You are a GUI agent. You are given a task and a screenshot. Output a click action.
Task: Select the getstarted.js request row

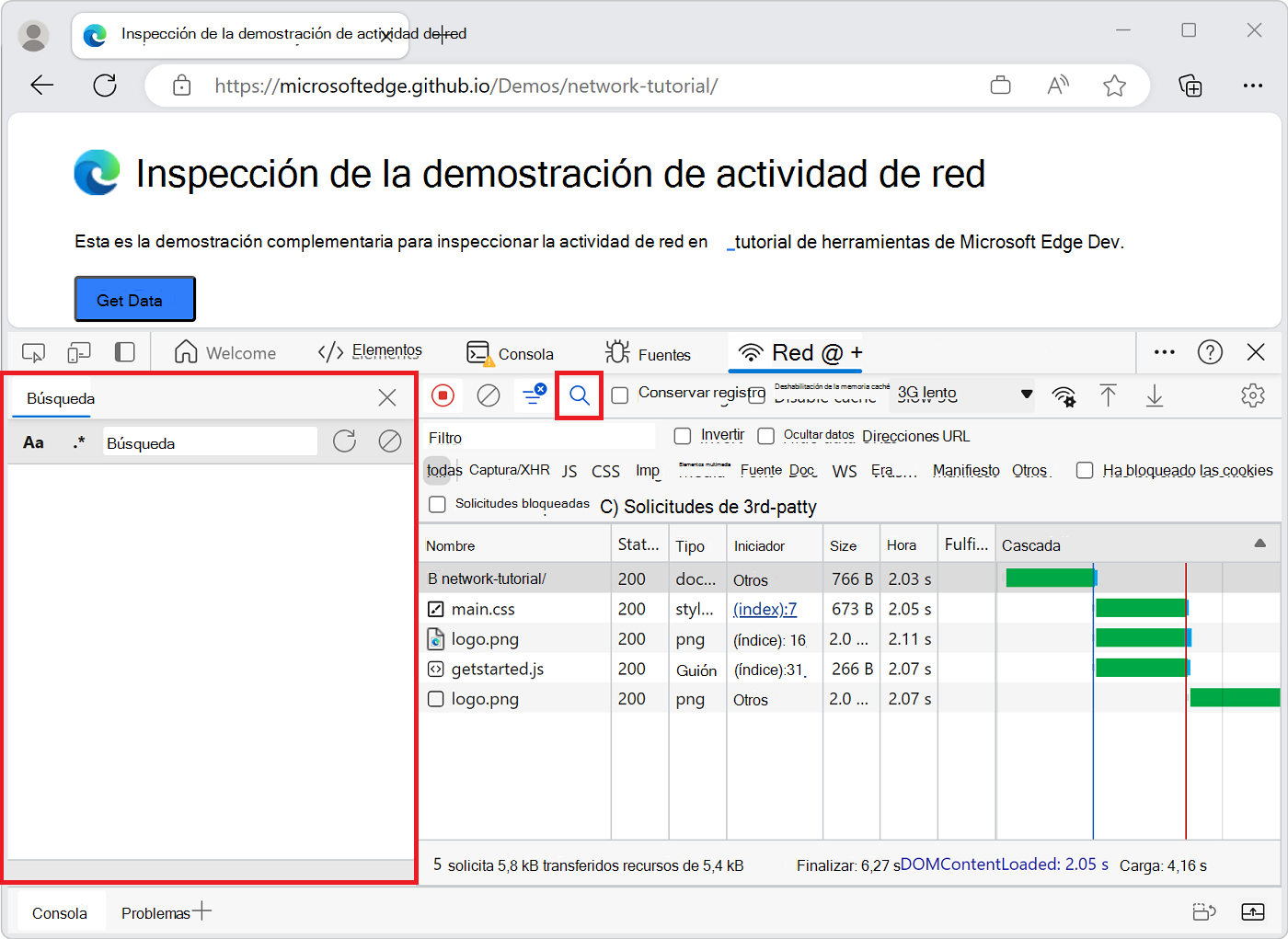tap(848, 669)
